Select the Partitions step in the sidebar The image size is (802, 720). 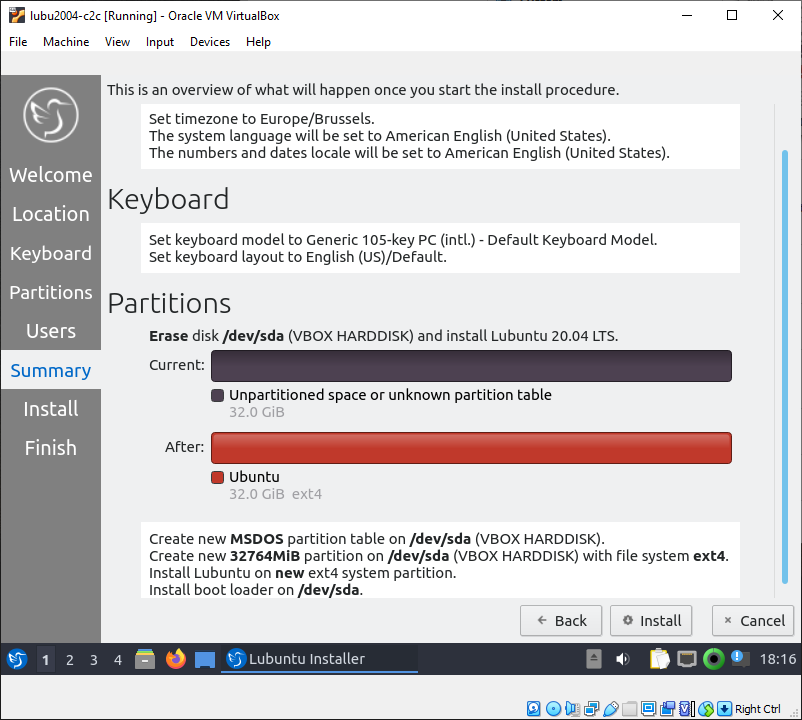pos(50,292)
